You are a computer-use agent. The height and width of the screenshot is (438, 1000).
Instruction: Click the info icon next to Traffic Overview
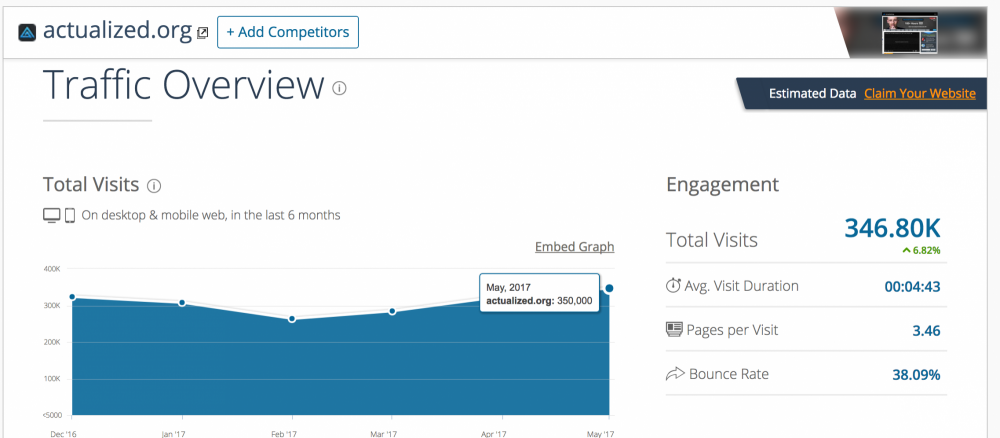(339, 88)
